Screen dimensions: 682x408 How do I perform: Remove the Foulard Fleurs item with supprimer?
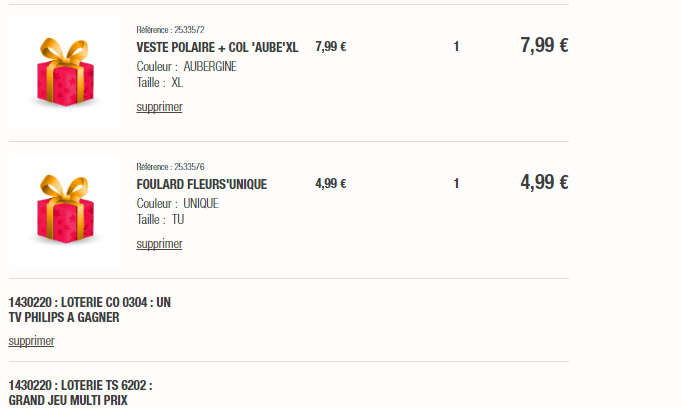159,244
